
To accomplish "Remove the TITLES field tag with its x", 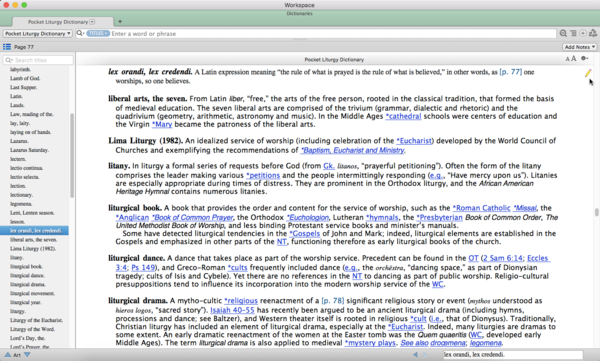I will [106, 33].
